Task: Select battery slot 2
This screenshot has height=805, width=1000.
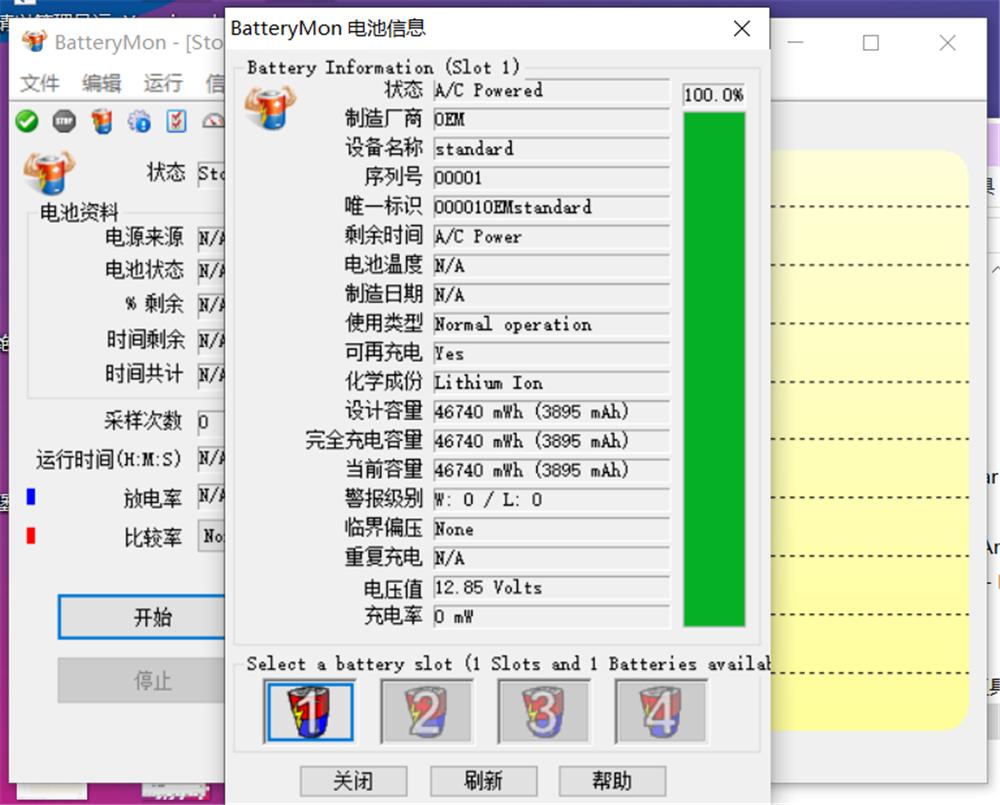Action: pos(426,712)
